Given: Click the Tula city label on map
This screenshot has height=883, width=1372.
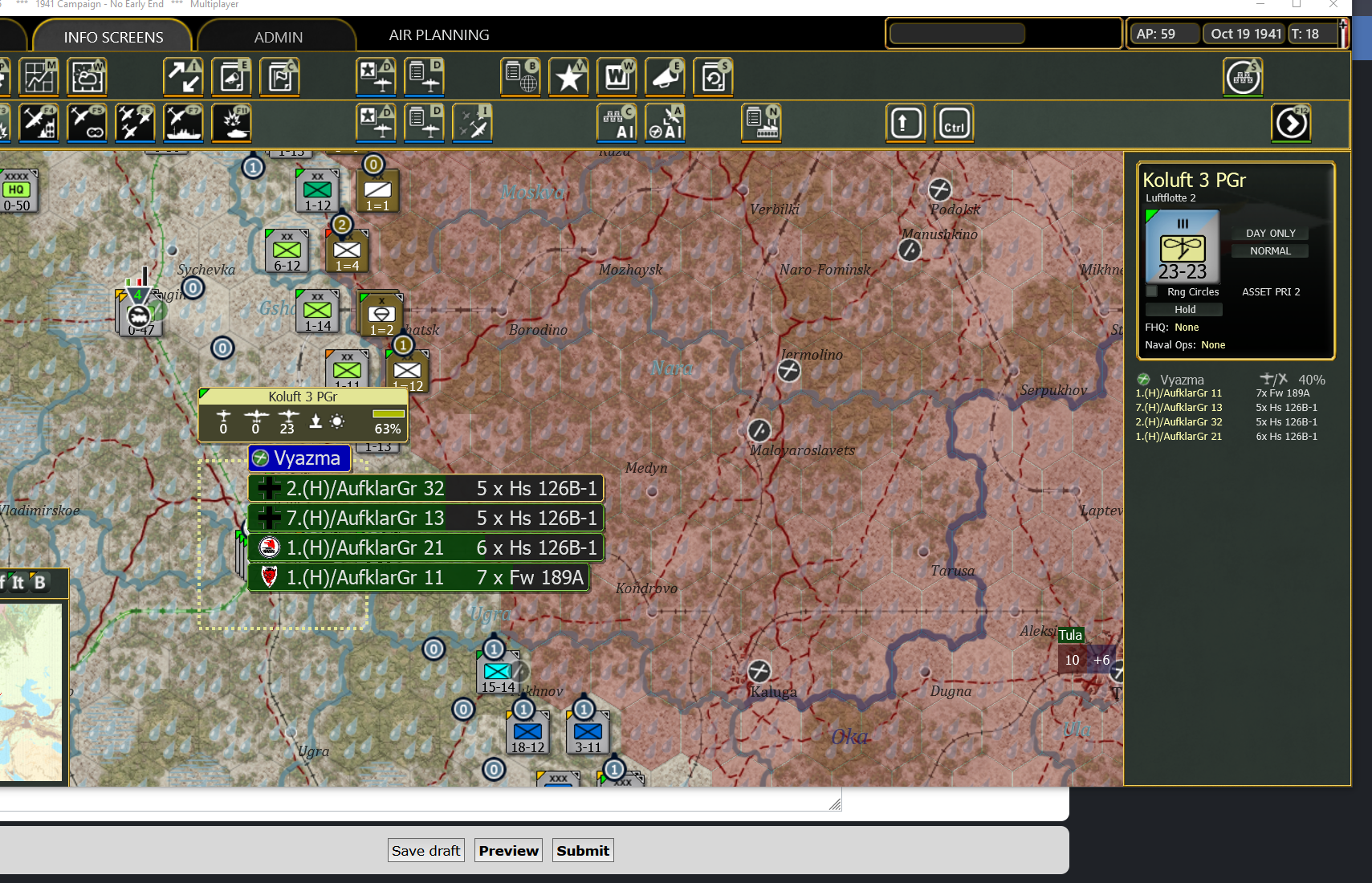Looking at the screenshot, I should [x=1070, y=635].
